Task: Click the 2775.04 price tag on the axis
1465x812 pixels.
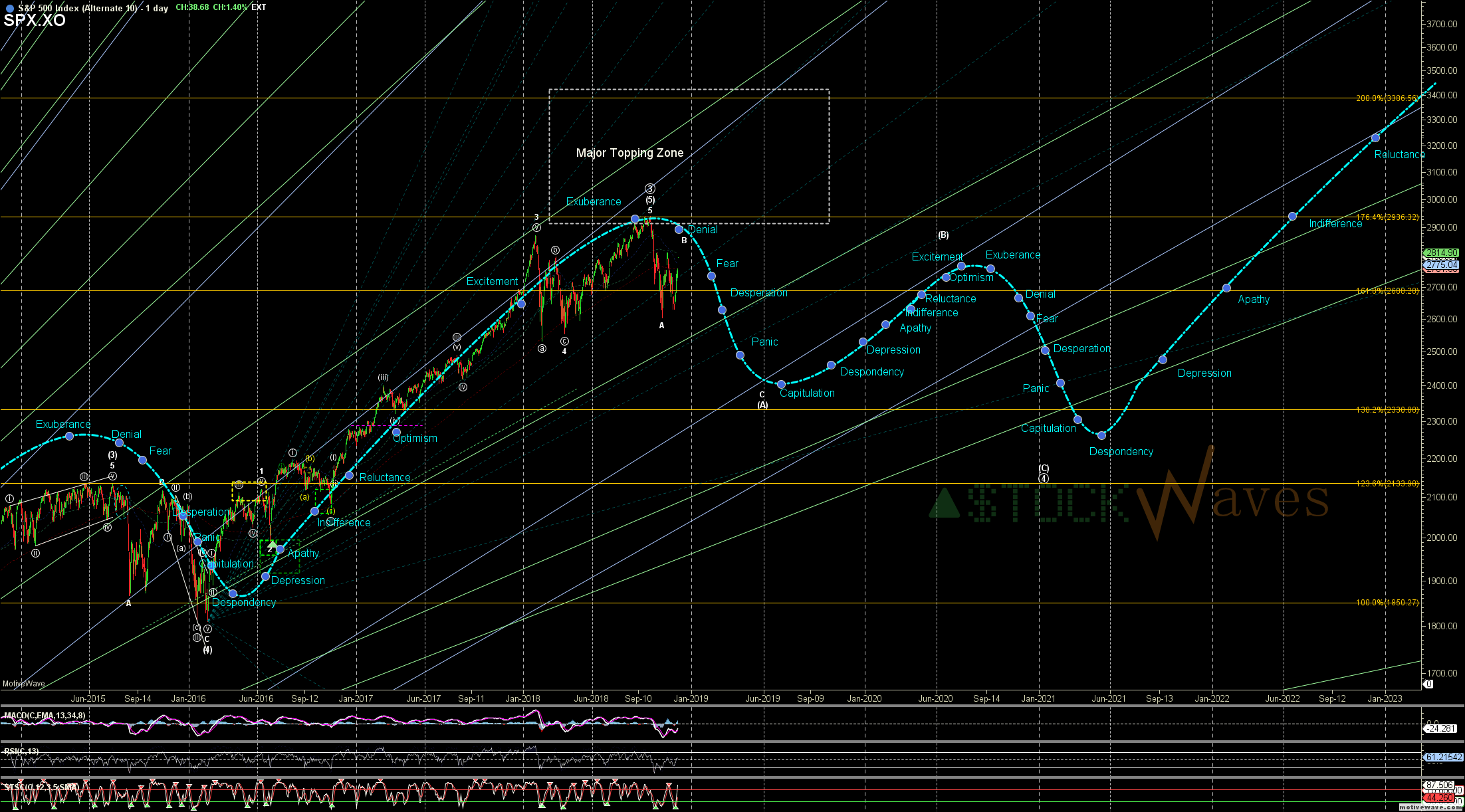Action: [1441, 265]
